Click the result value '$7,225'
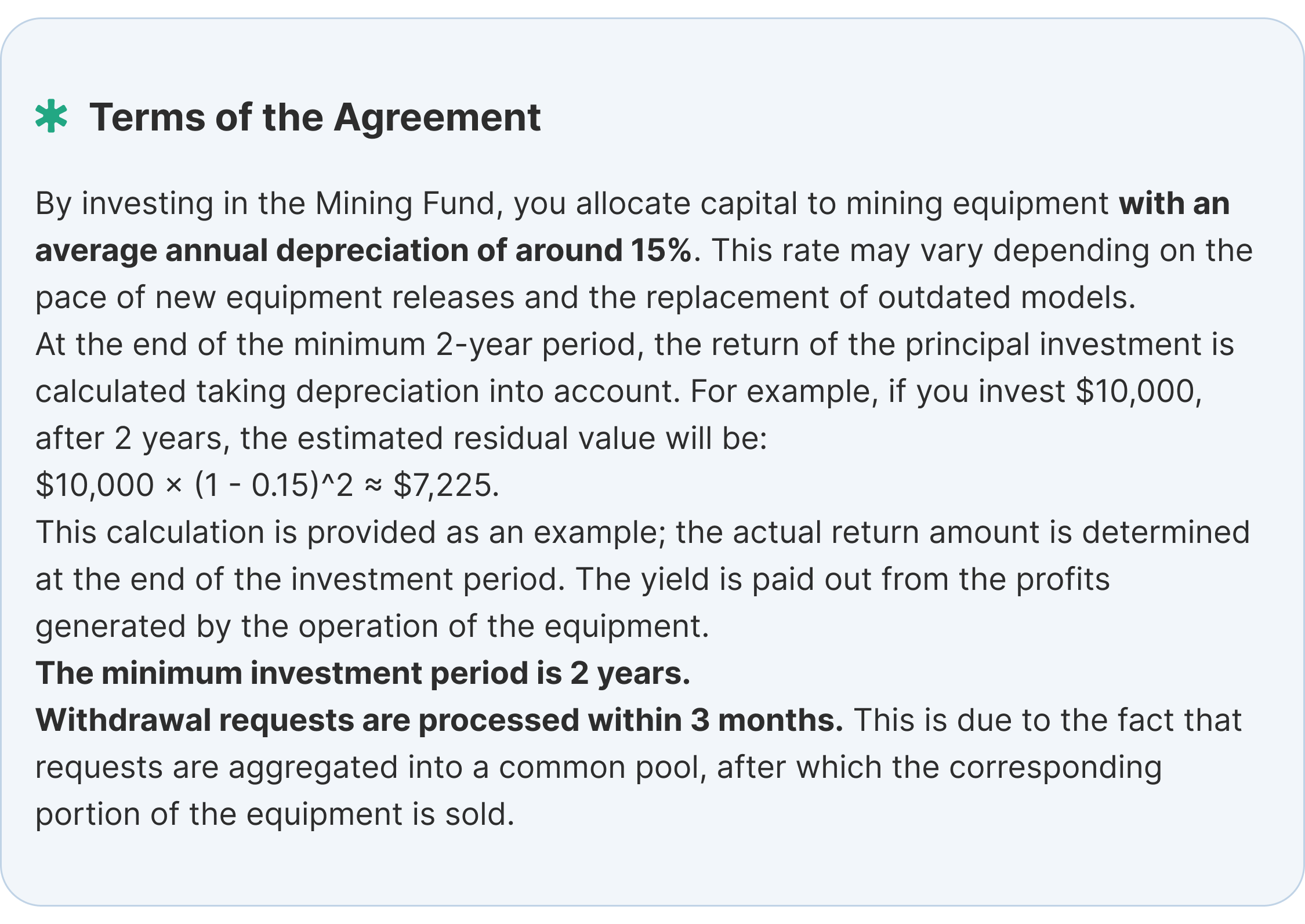This screenshot has width=1305, height=924. click(x=443, y=485)
